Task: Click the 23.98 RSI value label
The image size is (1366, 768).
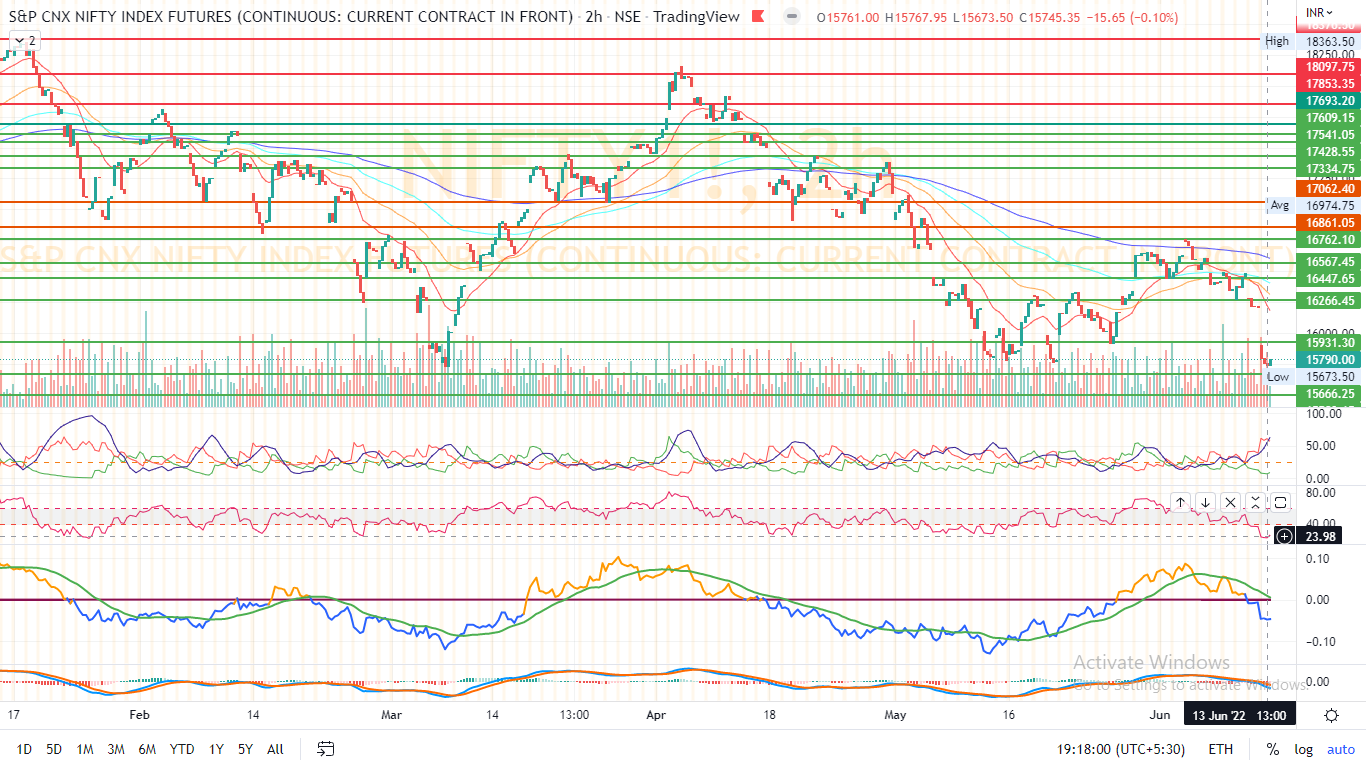Action: 1320,537
